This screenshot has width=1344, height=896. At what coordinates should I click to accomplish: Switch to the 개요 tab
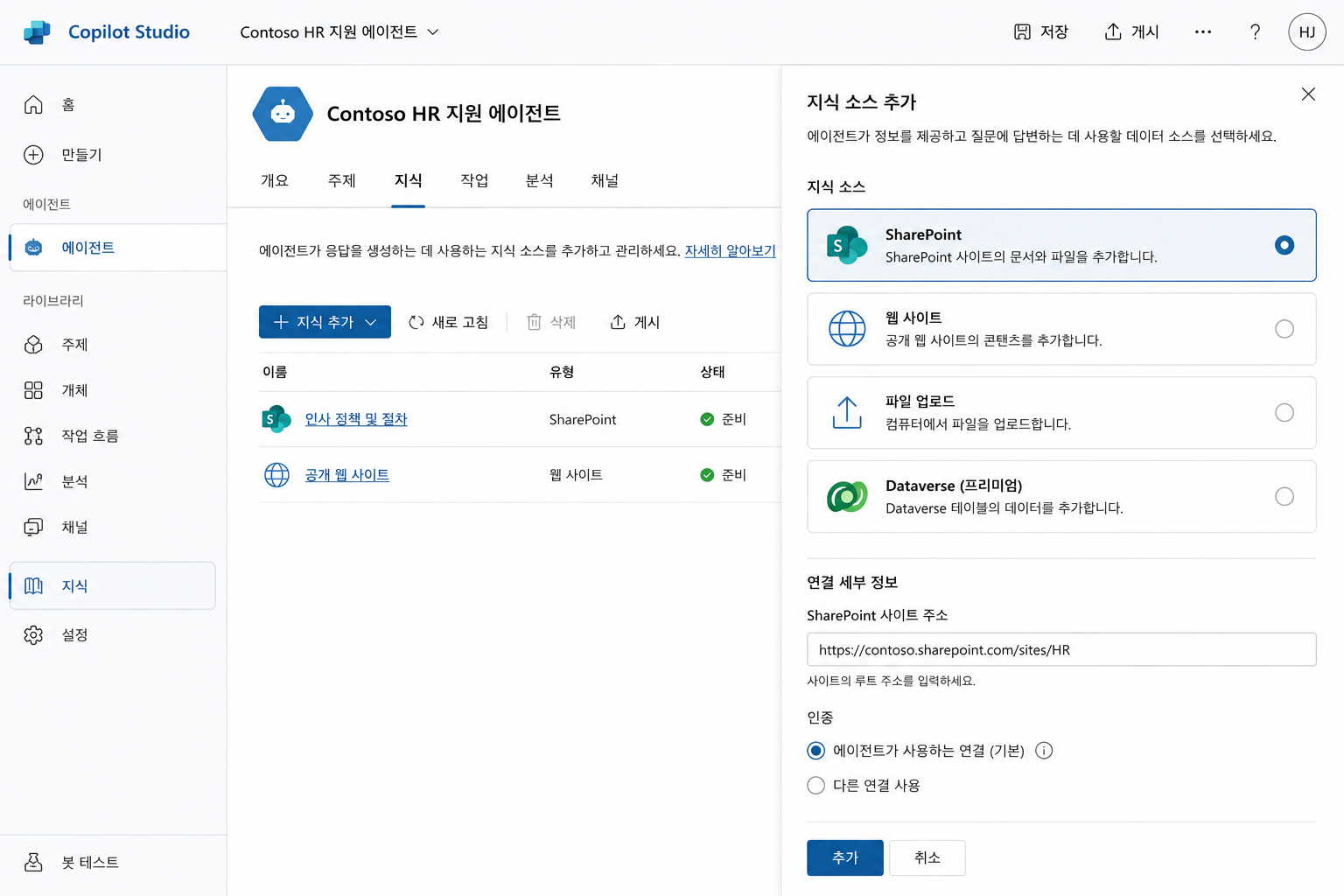coord(274,180)
